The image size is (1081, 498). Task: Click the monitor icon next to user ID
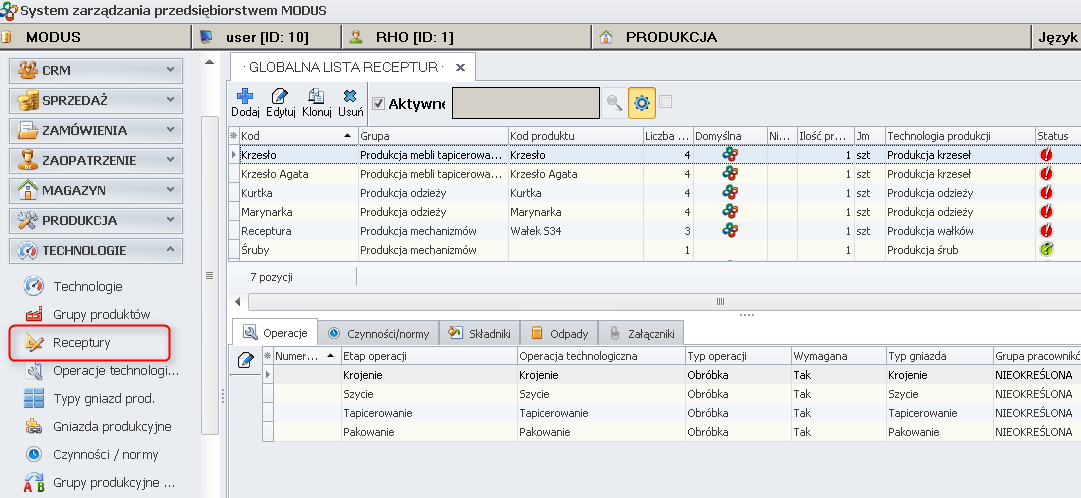pos(206,37)
